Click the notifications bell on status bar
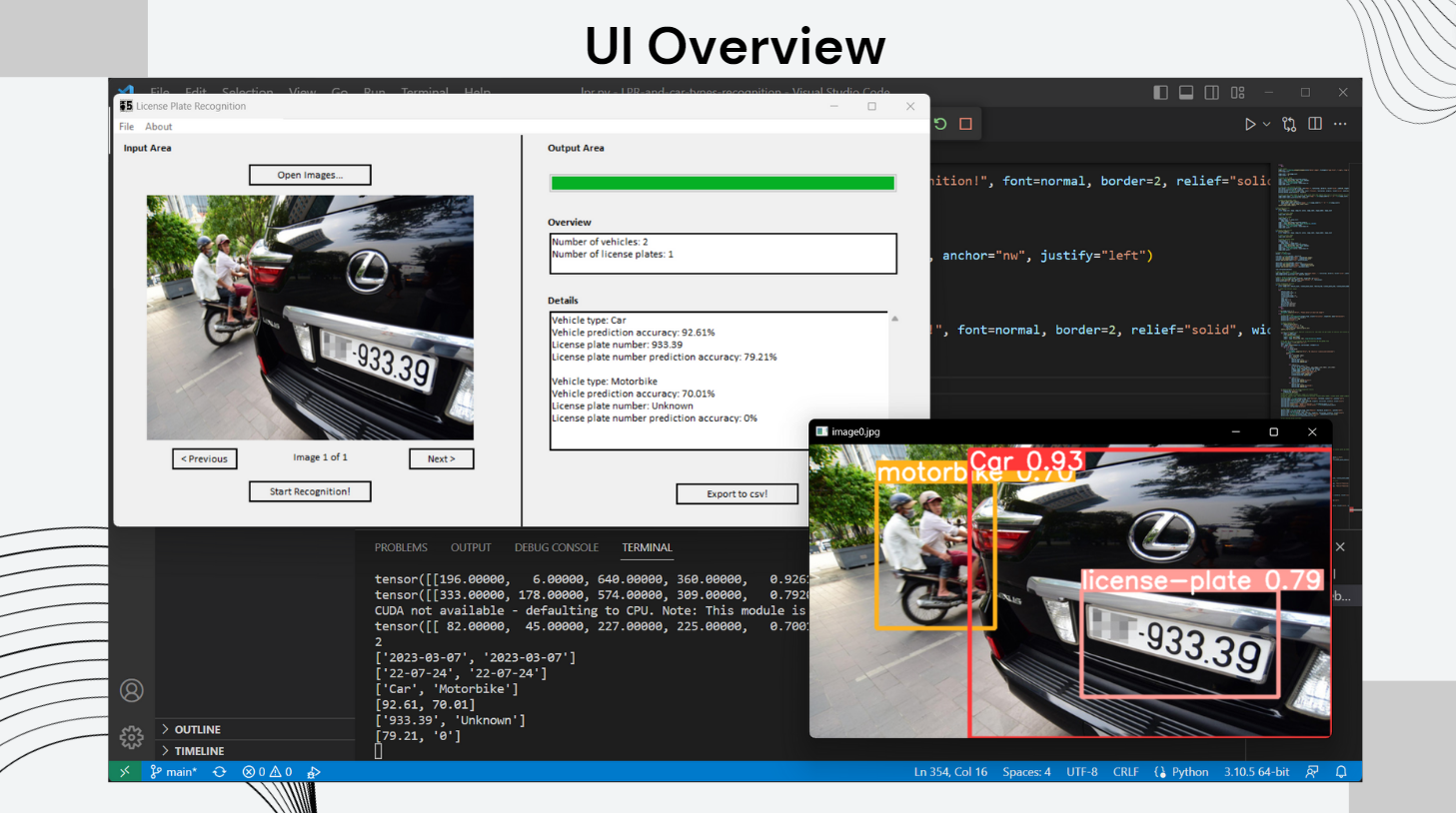This screenshot has height=813, width=1456. coord(1340,771)
